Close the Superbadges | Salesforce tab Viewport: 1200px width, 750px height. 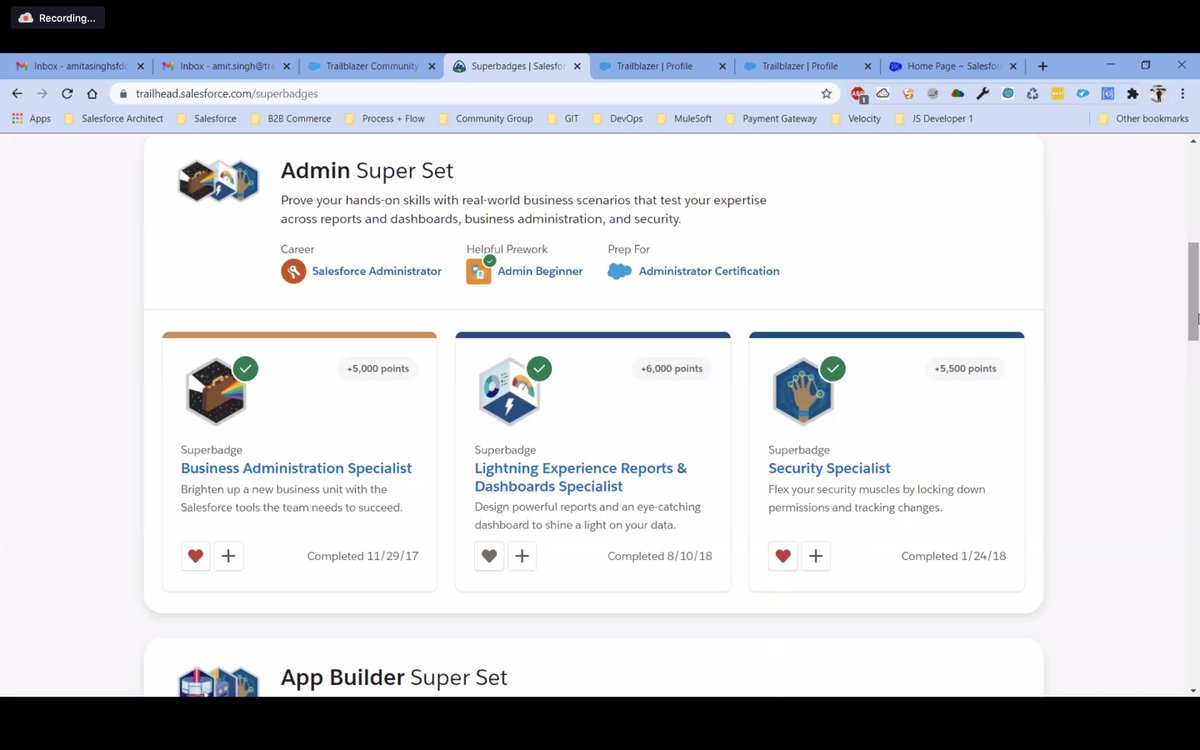(577, 66)
